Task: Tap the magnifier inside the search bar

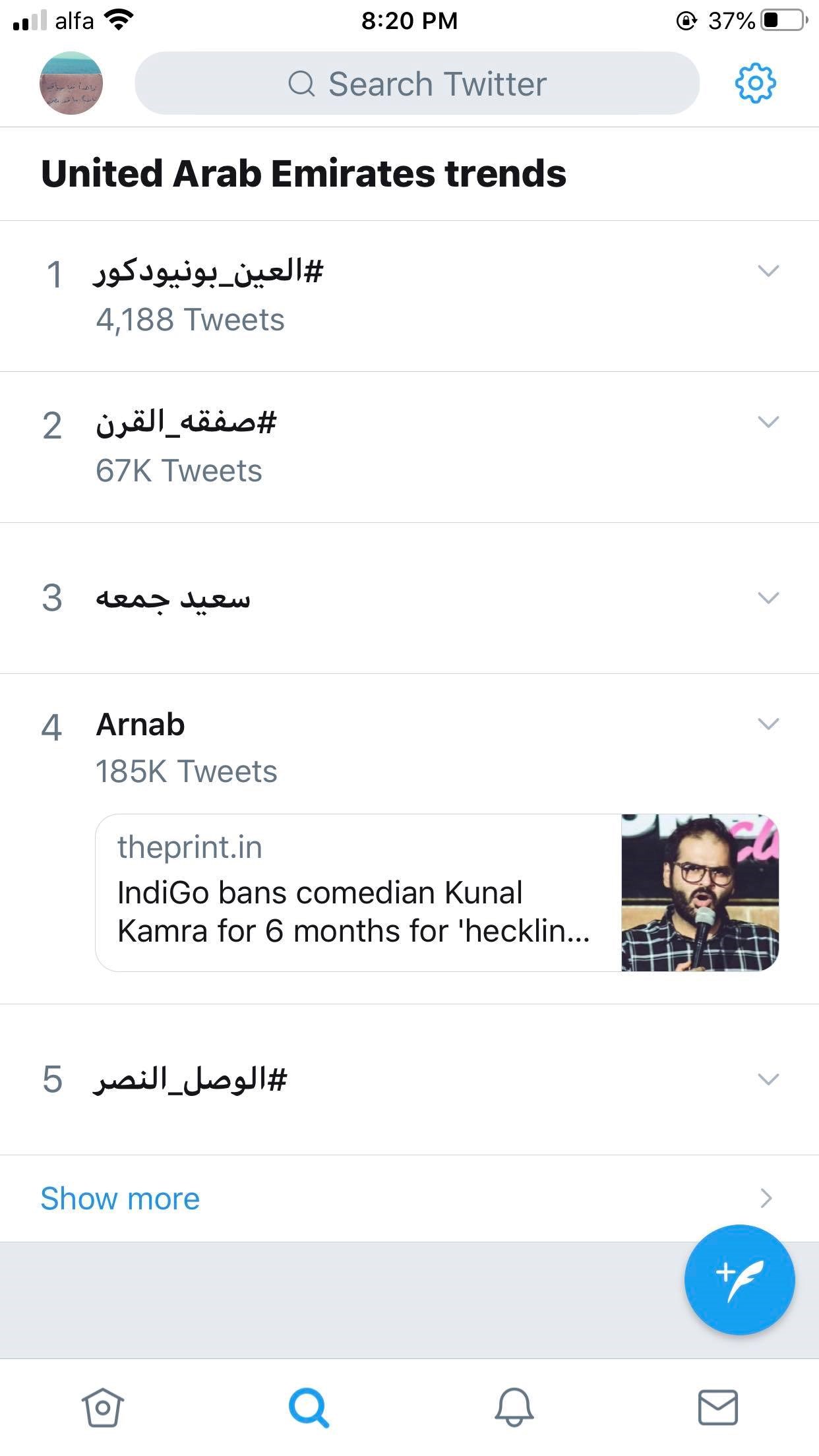Action: click(x=301, y=84)
